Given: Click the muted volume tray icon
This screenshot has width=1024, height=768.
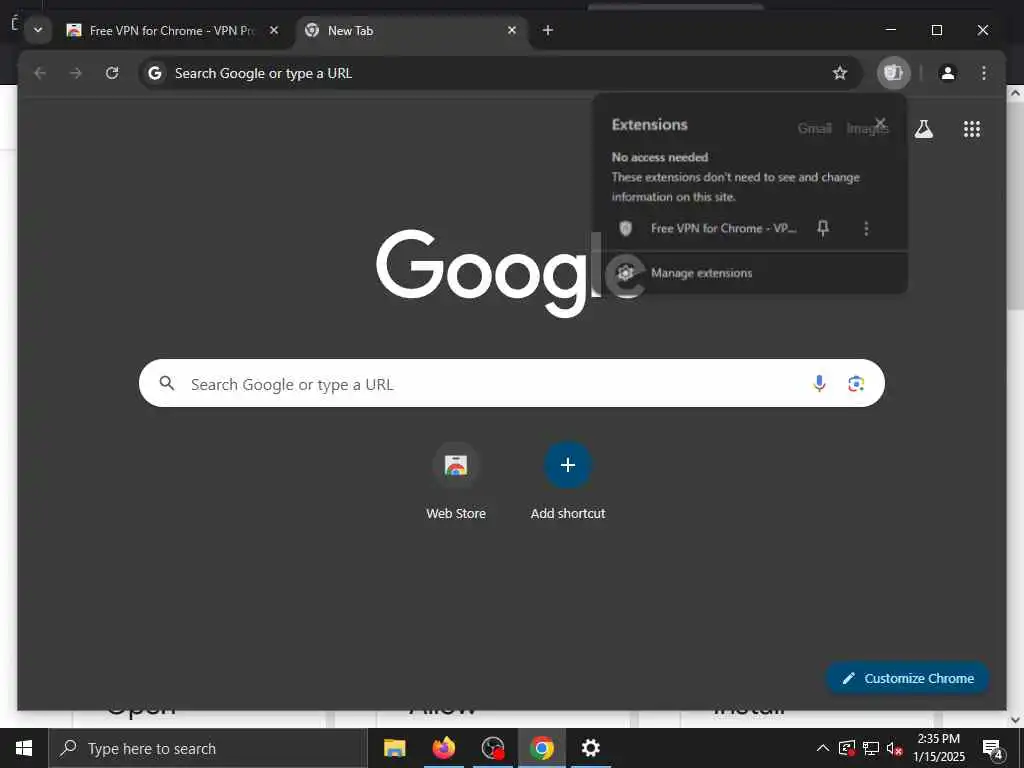Looking at the screenshot, I should [x=894, y=748].
